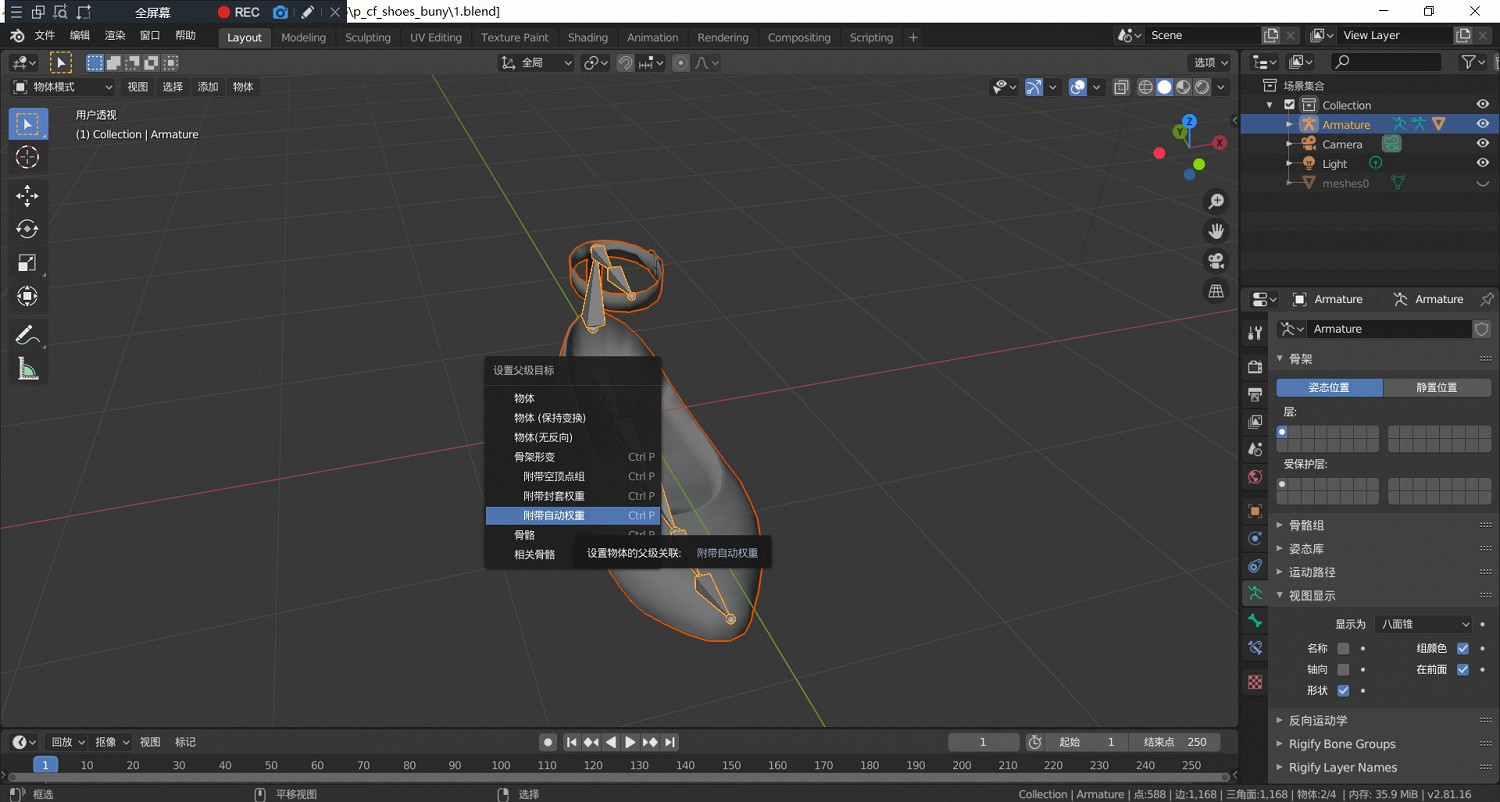Screen dimensions: 1500x802
Task: Open the 物体模式 mode dropdown
Action: point(63,87)
